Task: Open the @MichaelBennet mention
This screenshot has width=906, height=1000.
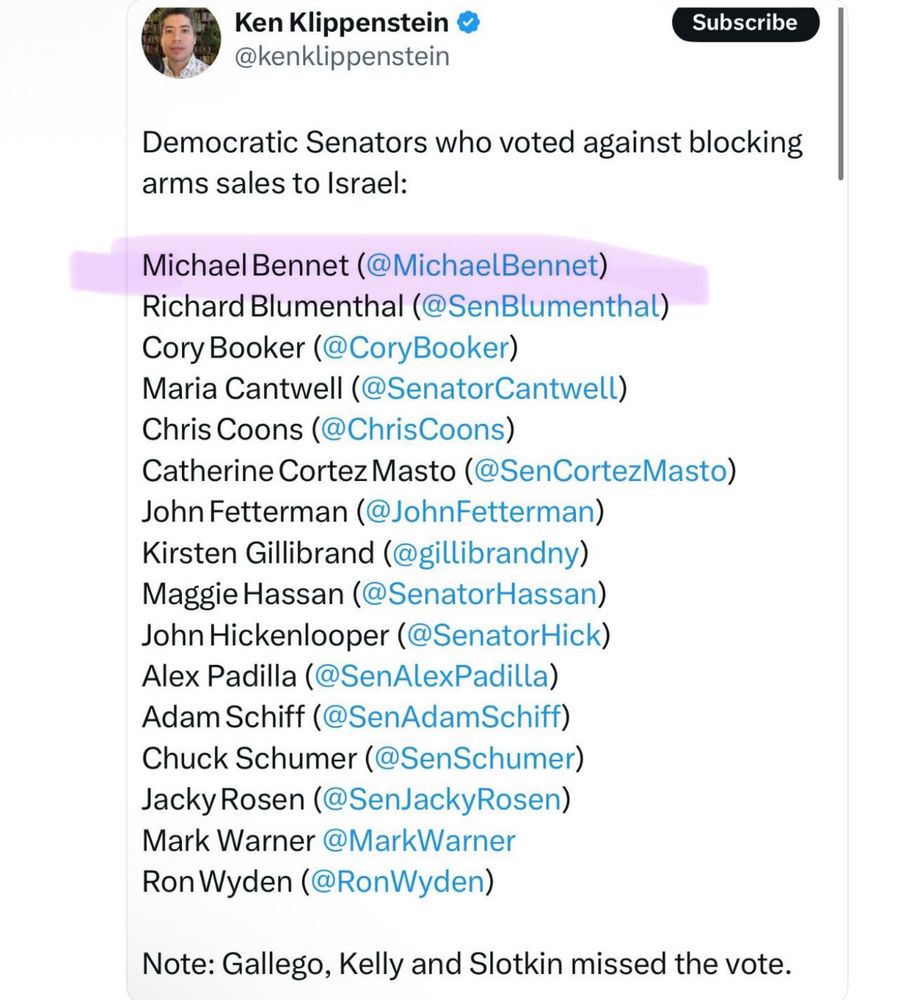Action: point(482,265)
